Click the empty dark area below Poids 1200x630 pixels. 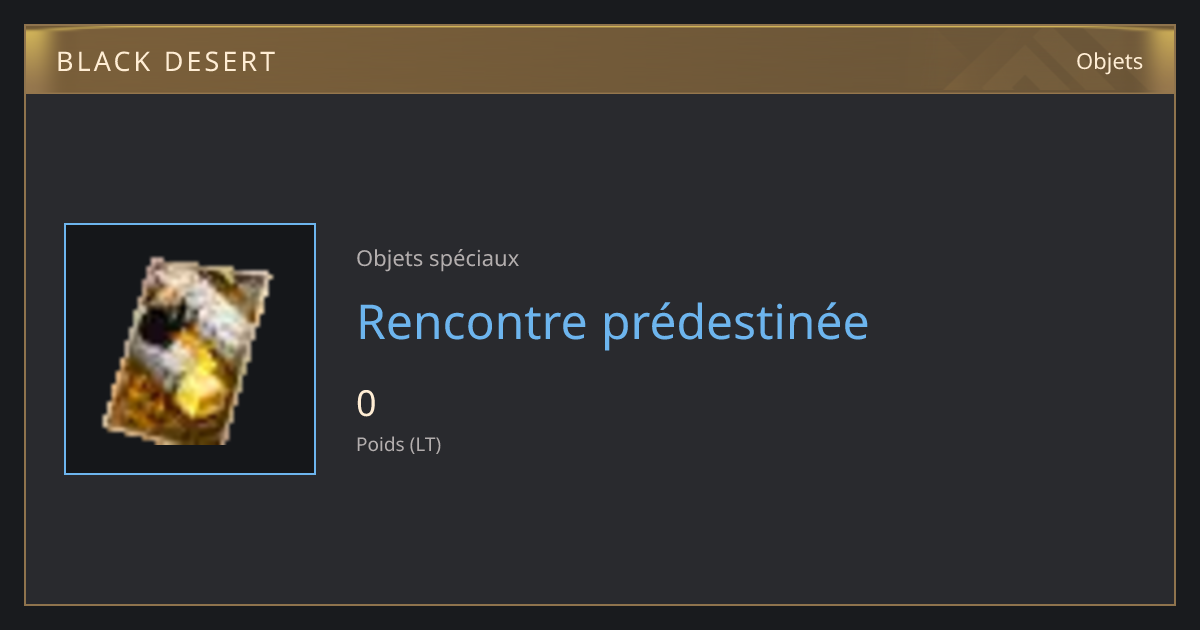(x=600, y=530)
